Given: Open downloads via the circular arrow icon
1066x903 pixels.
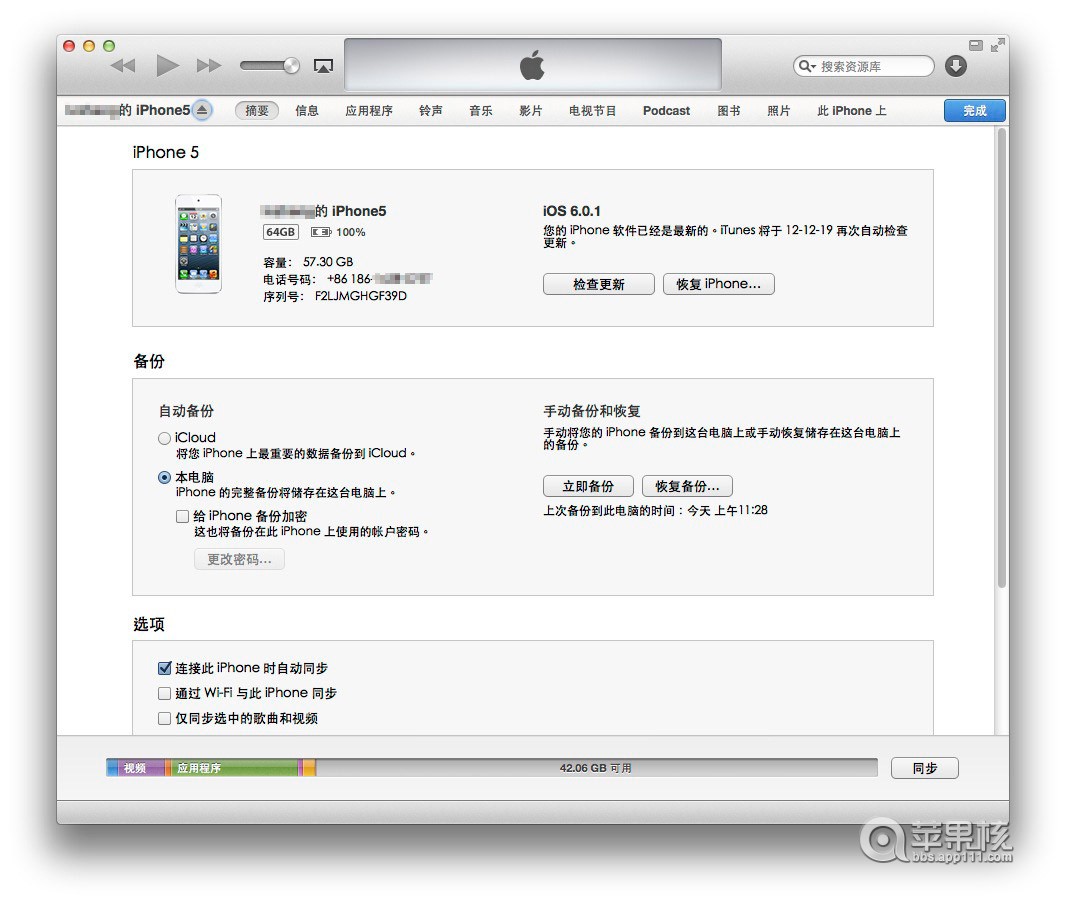Looking at the screenshot, I should pos(955,66).
